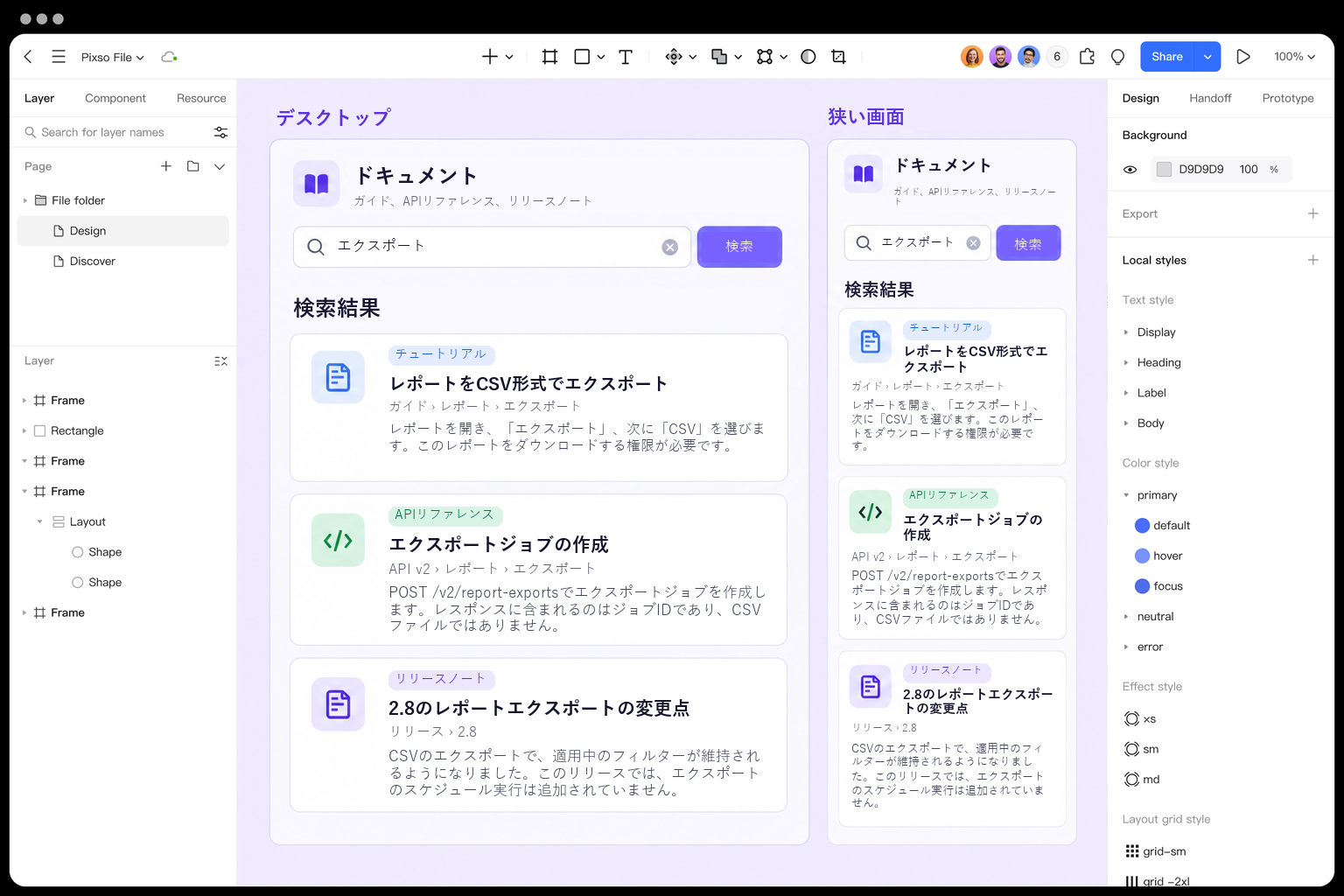Image resolution: width=1344 pixels, height=896 pixels.
Task: Switch to the Resource tab
Action: [x=201, y=98]
